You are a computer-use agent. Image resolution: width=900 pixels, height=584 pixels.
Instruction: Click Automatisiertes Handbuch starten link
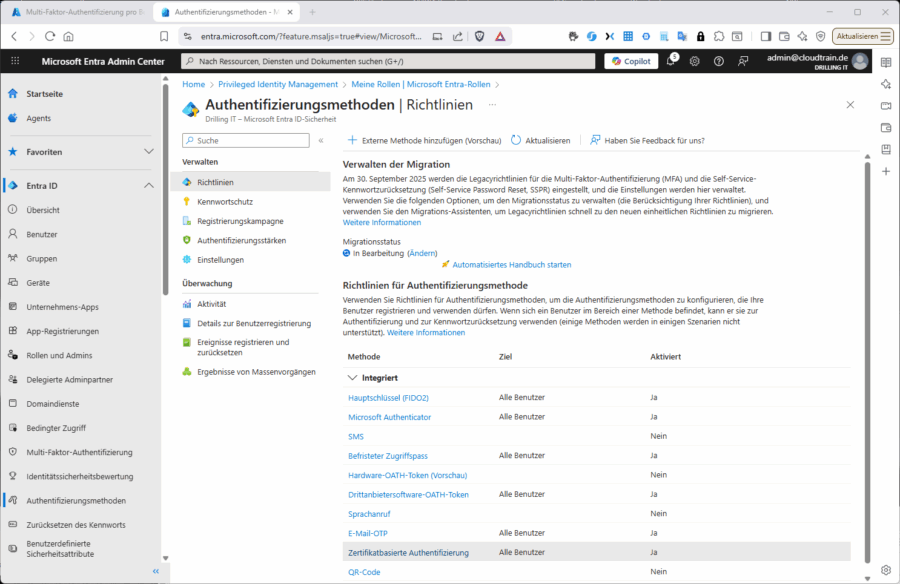click(x=512, y=265)
